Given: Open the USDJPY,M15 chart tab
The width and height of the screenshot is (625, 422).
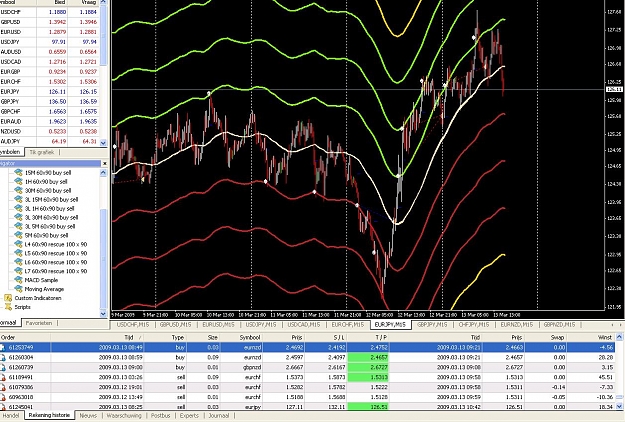Looking at the screenshot, I should tap(261, 325).
